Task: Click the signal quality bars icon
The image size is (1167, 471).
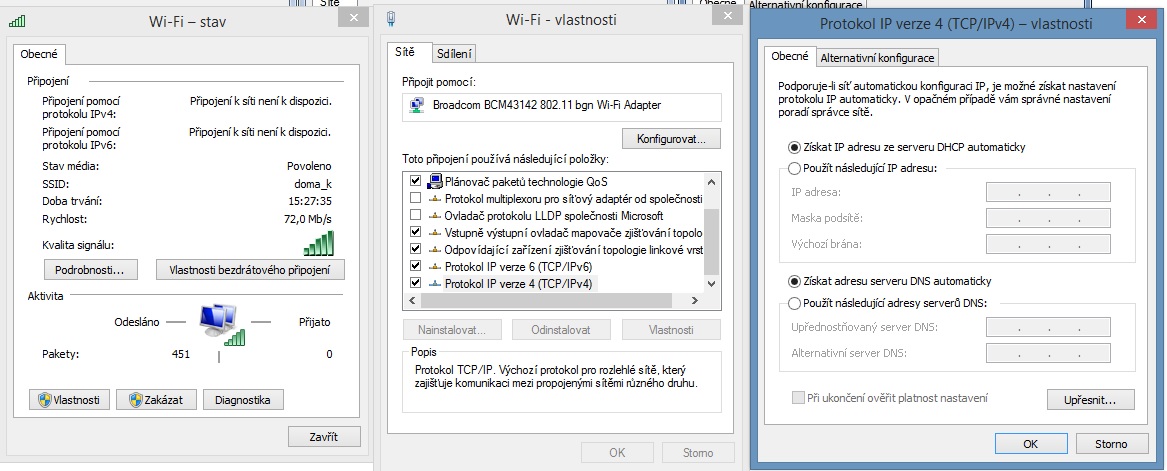Action: [x=319, y=244]
